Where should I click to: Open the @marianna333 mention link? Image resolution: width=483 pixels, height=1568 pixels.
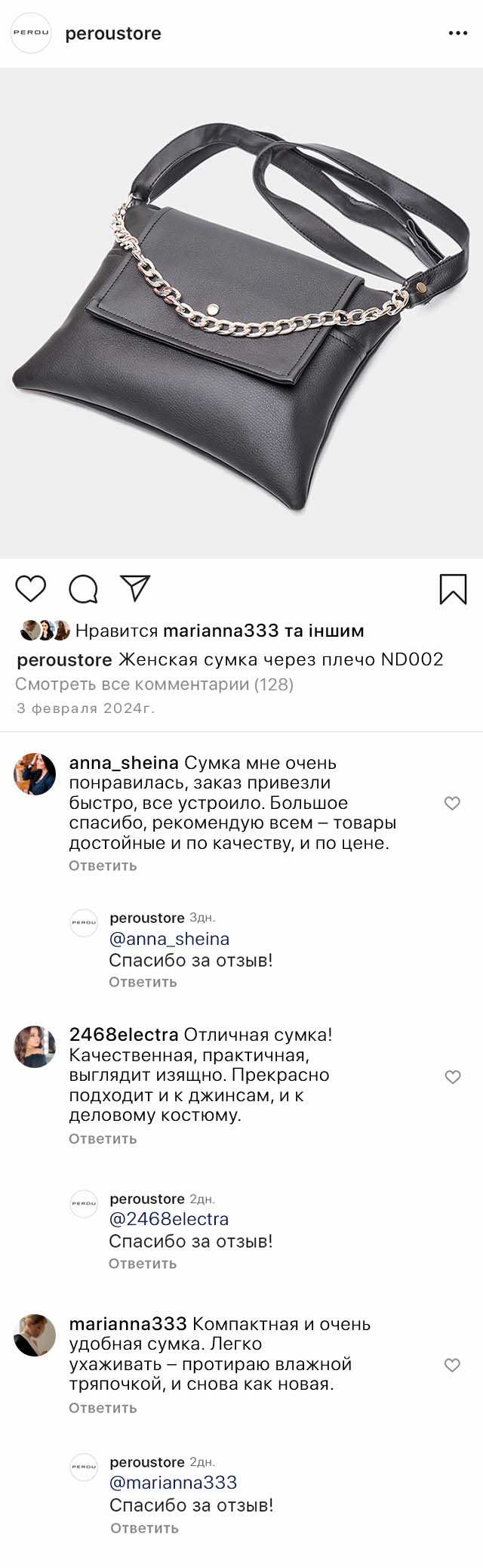pyautogui.click(x=174, y=1483)
